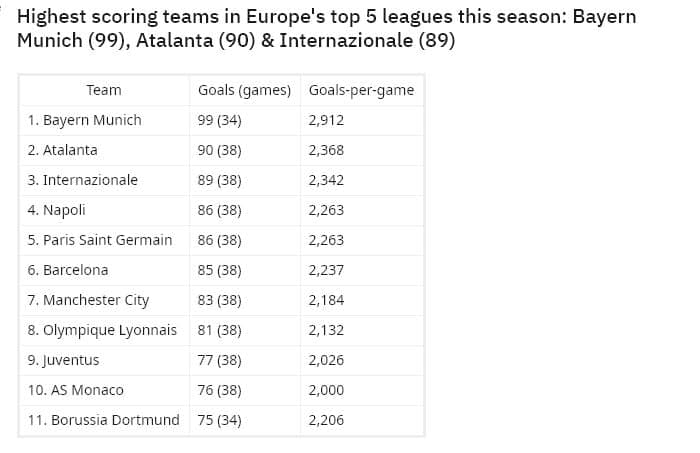Click the 99 (34) goals cell

[x=219, y=120]
